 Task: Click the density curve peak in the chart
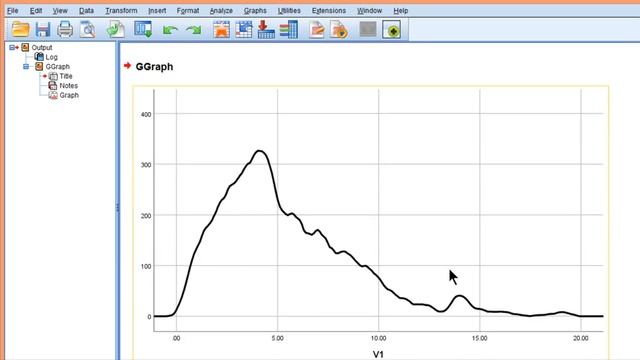[x=259, y=151]
